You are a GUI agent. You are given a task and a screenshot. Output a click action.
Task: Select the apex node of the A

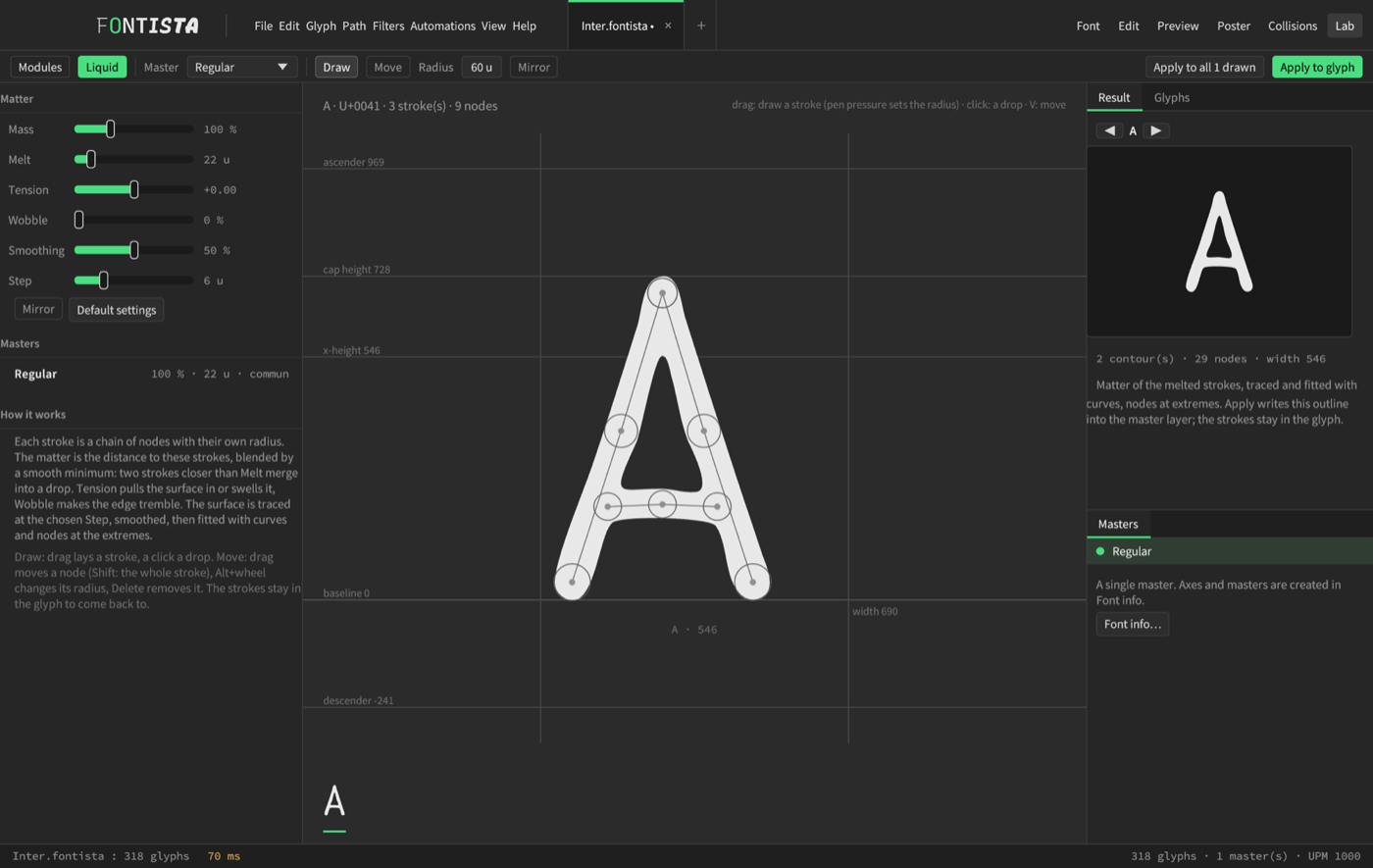663,292
